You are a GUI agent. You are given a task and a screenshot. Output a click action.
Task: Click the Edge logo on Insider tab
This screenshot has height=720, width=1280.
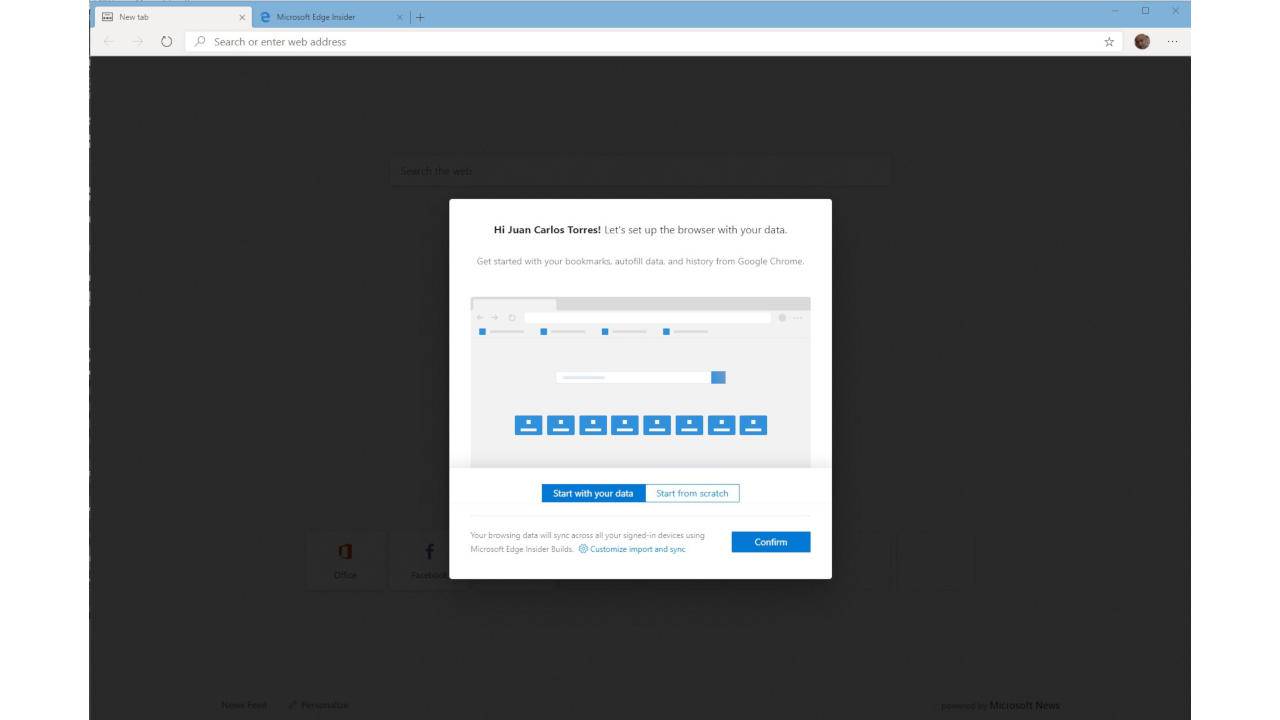pos(265,17)
